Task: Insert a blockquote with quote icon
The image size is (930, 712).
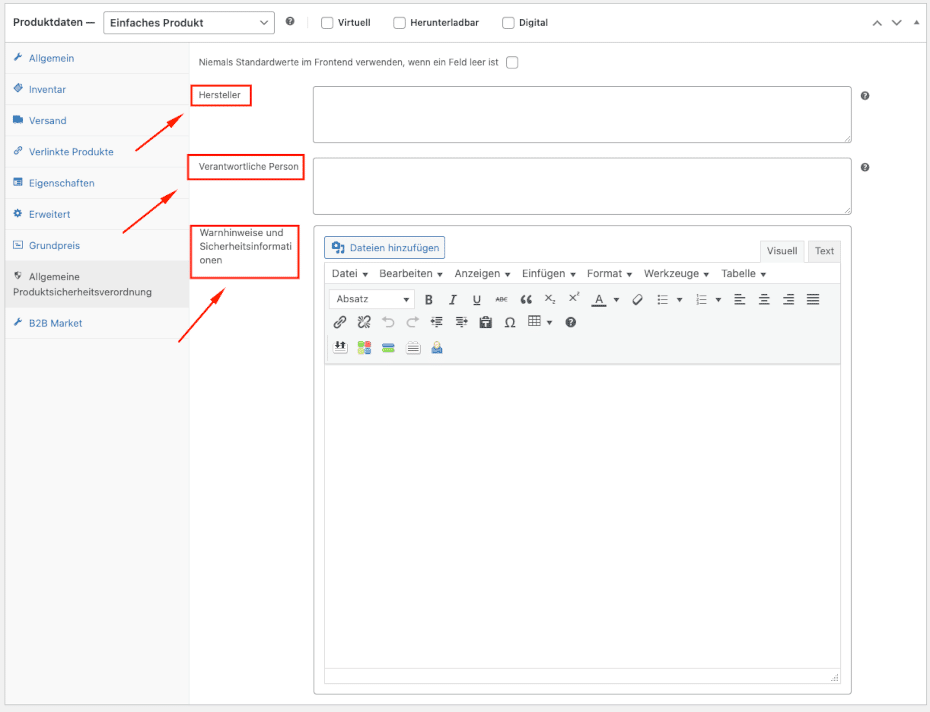Action: (x=526, y=300)
